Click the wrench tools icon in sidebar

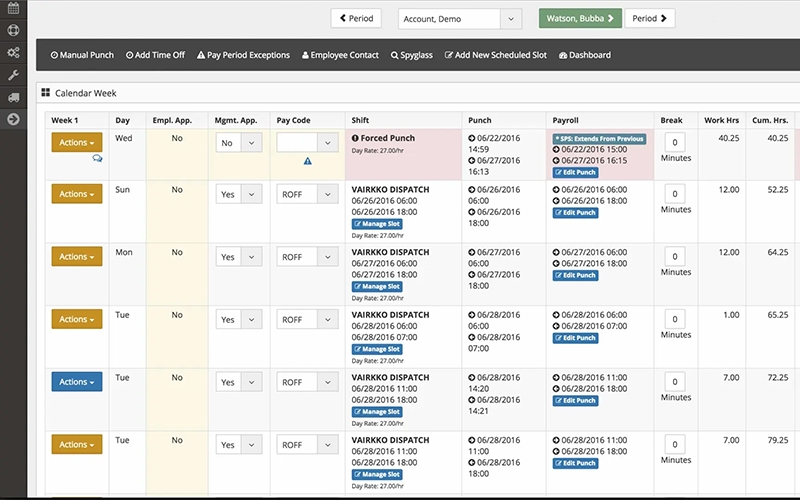(x=13, y=75)
